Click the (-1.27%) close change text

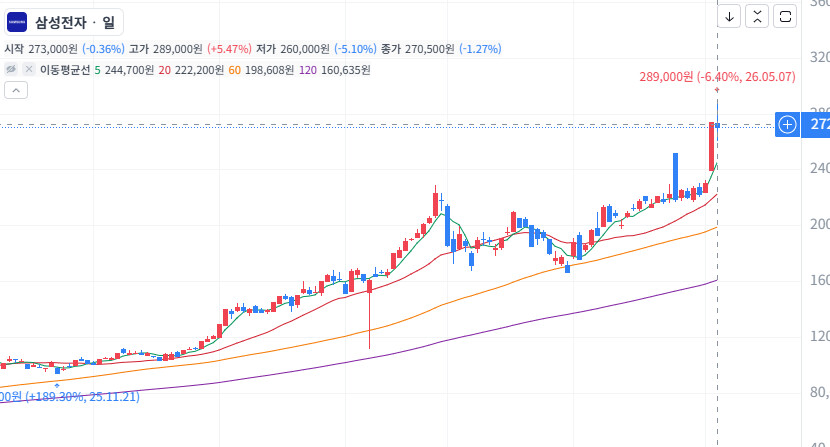coord(480,49)
